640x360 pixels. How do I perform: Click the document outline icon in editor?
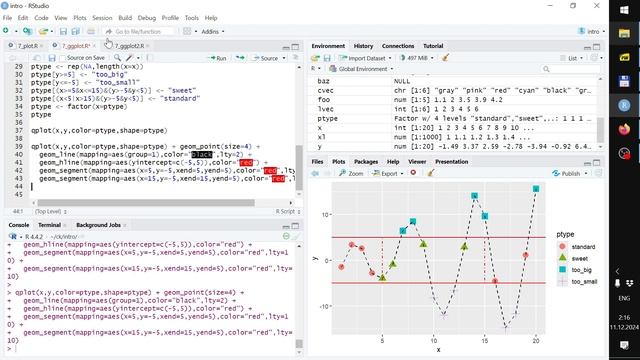click(296, 58)
